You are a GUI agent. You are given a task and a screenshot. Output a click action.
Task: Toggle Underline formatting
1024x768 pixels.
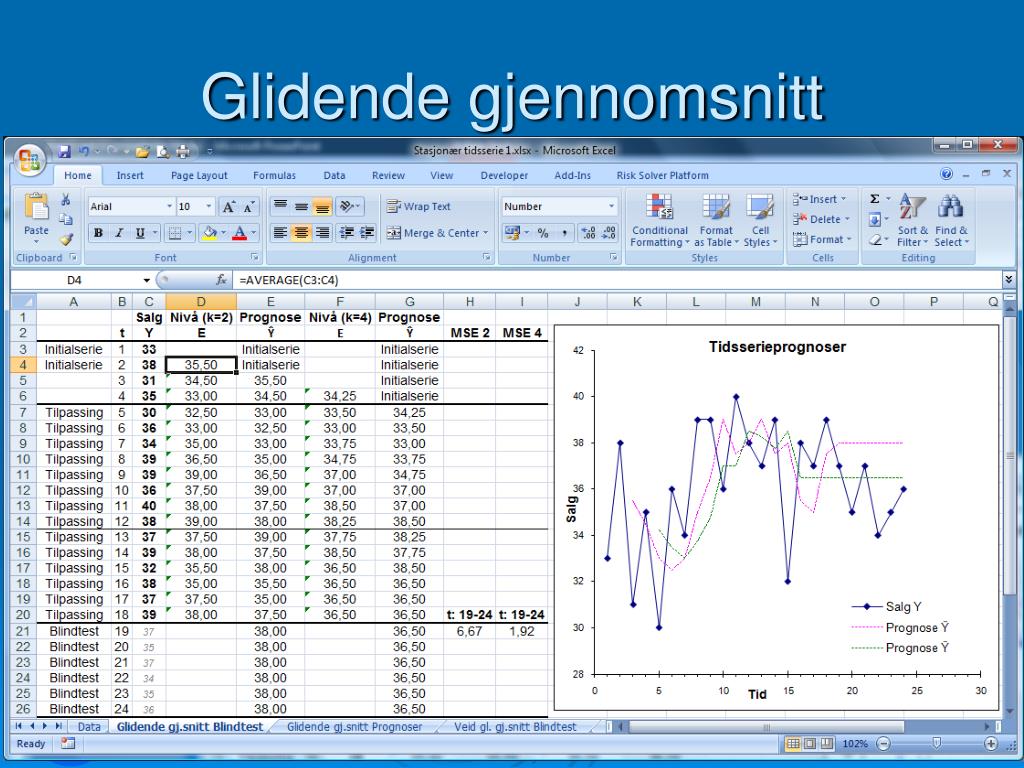[x=140, y=233]
